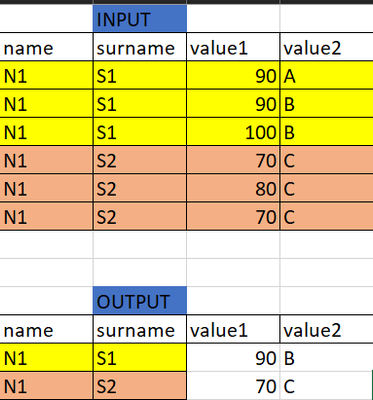The width and height of the screenshot is (373, 400).
Task: Select the output yellow S1 cell
Action: pyautogui.click(x=140, y=357)
